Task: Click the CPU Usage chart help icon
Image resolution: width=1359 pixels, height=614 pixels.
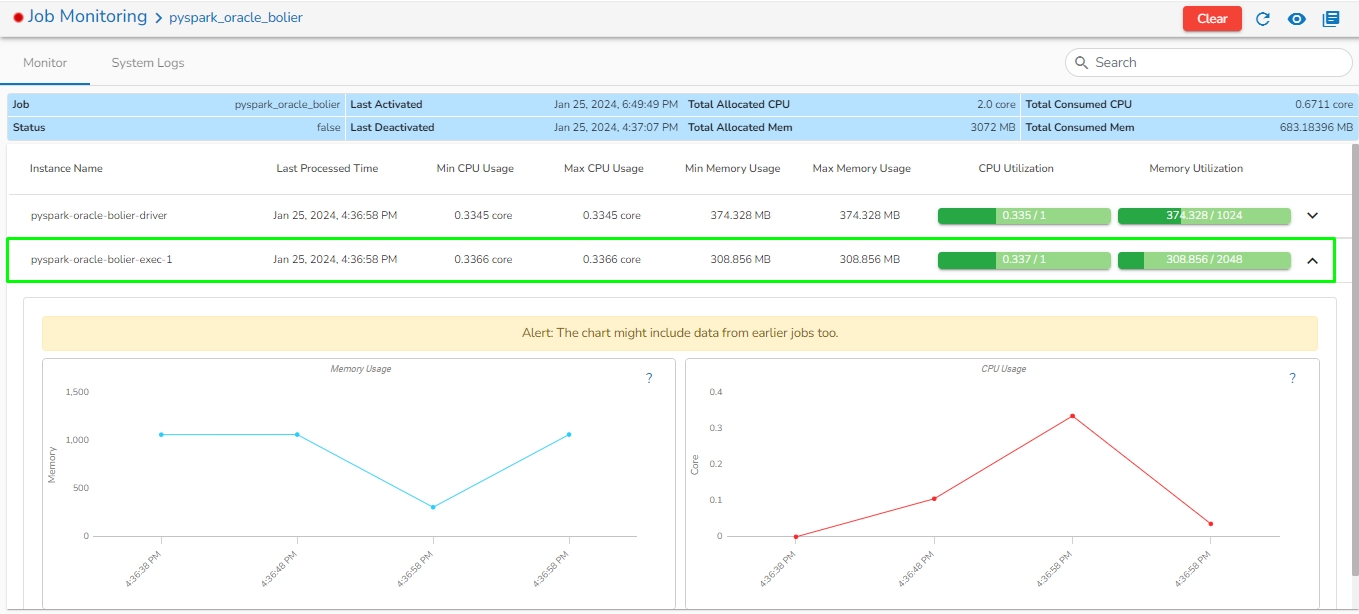Action: click(x=1292, y=378)
